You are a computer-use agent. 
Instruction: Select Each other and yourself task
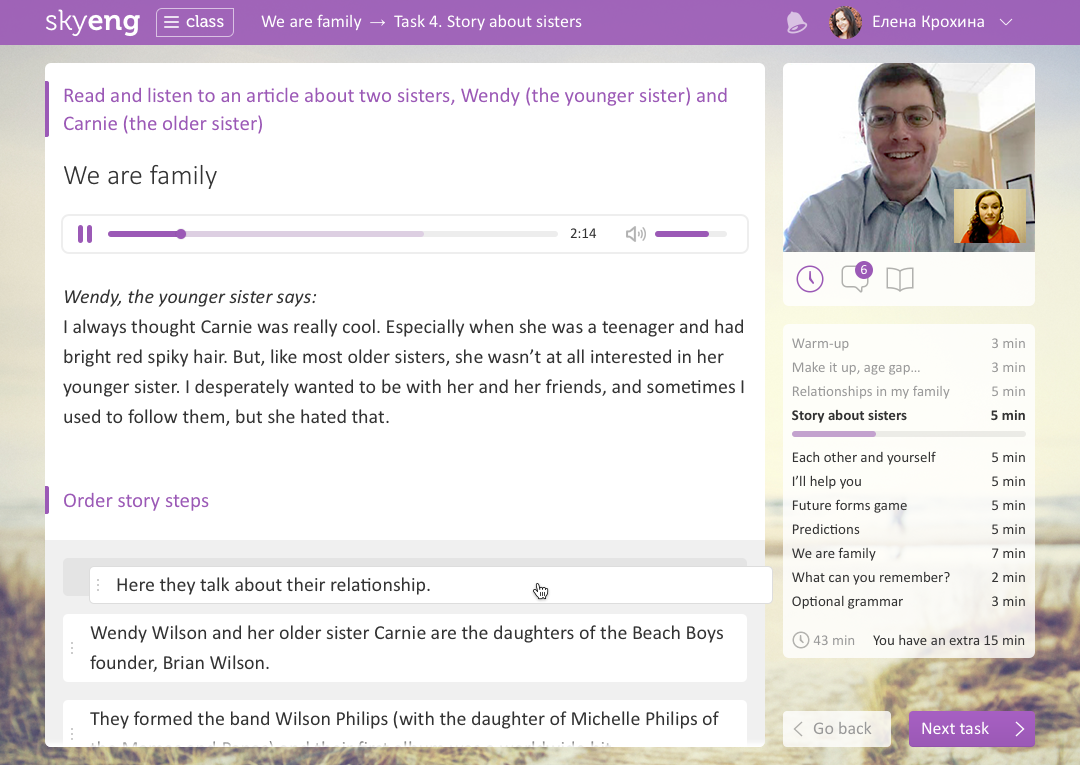click(908, 458)
